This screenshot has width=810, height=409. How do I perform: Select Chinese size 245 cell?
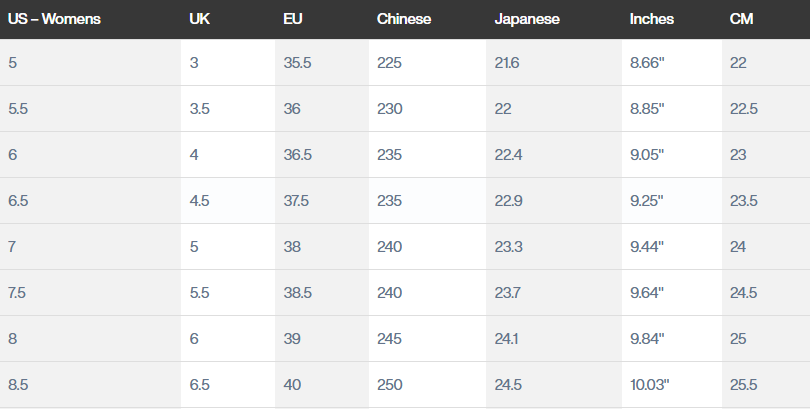point(389,339)
